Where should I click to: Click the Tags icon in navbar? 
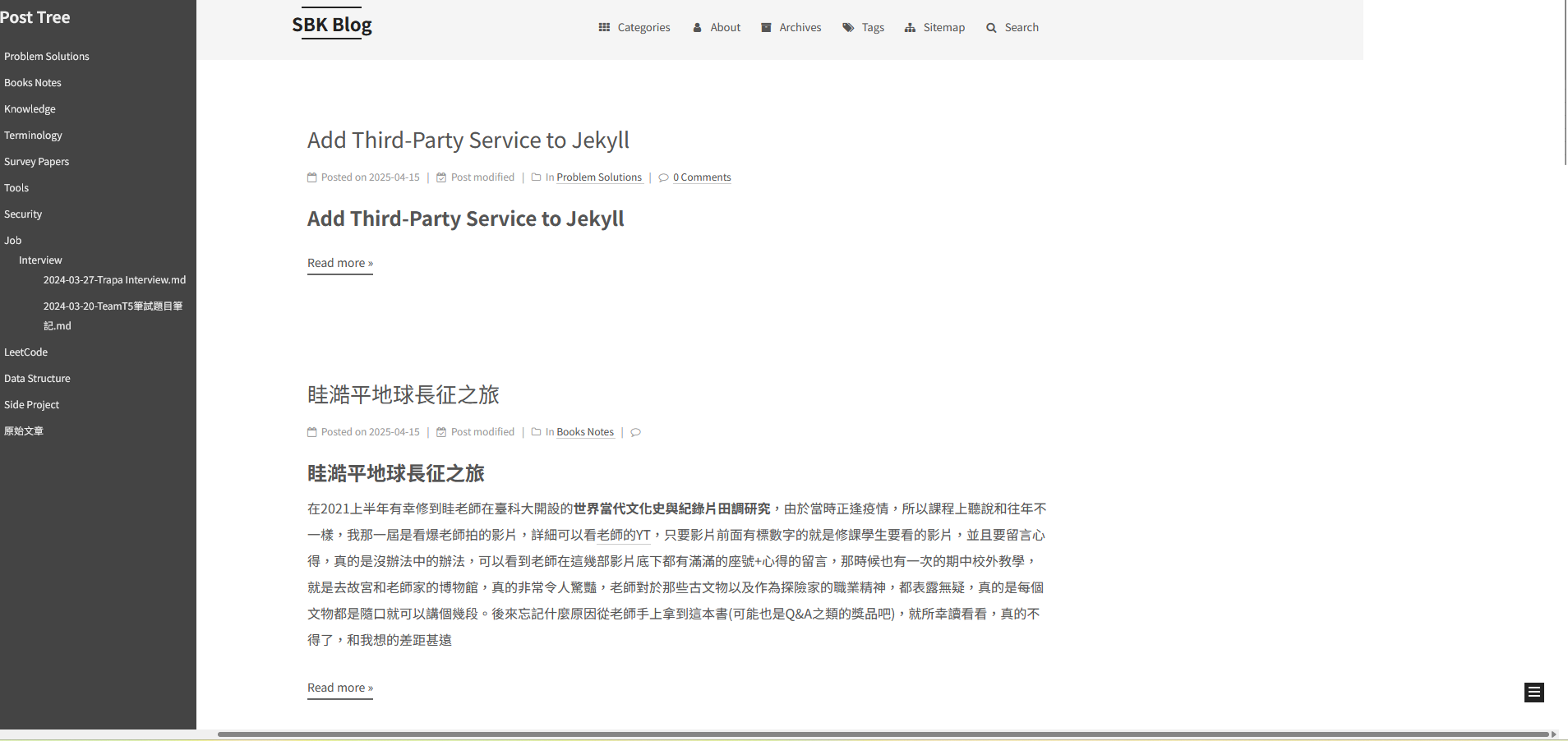[848, 27]
